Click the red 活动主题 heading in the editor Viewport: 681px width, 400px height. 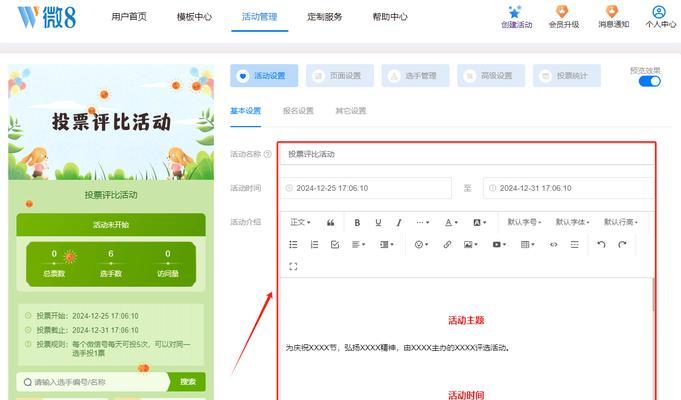(466, 321)
